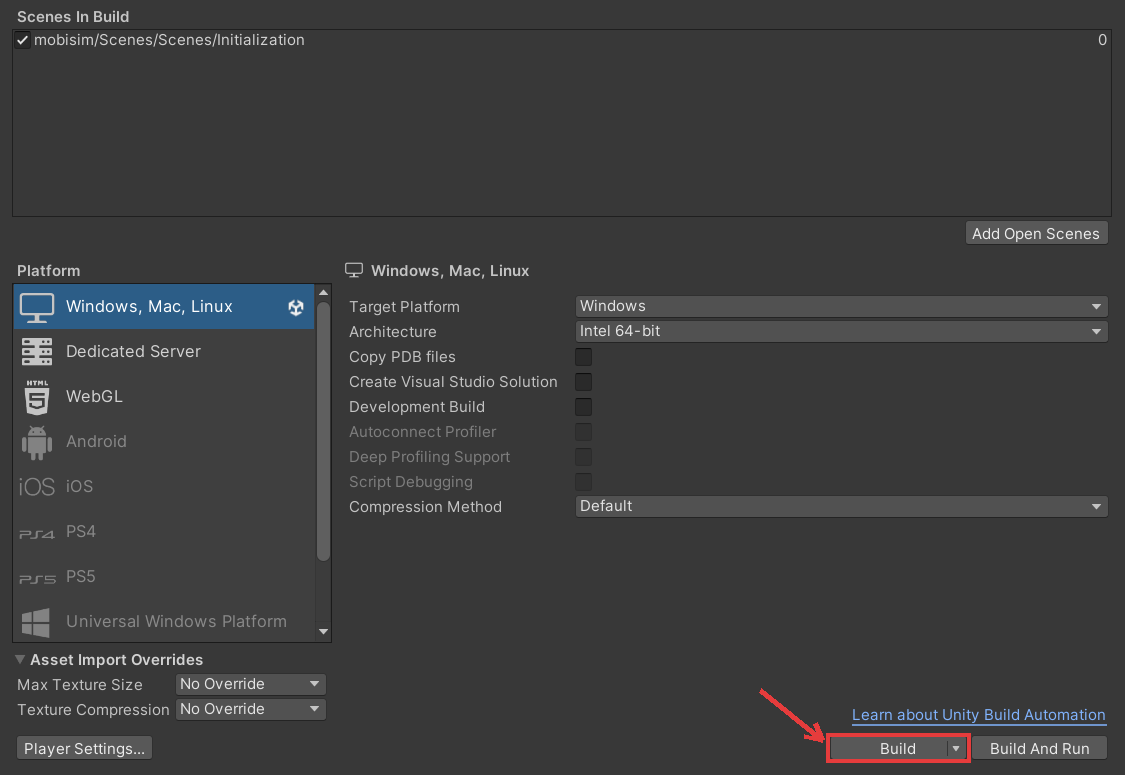Select the PS5 platform entry

[x=164, y=577]
